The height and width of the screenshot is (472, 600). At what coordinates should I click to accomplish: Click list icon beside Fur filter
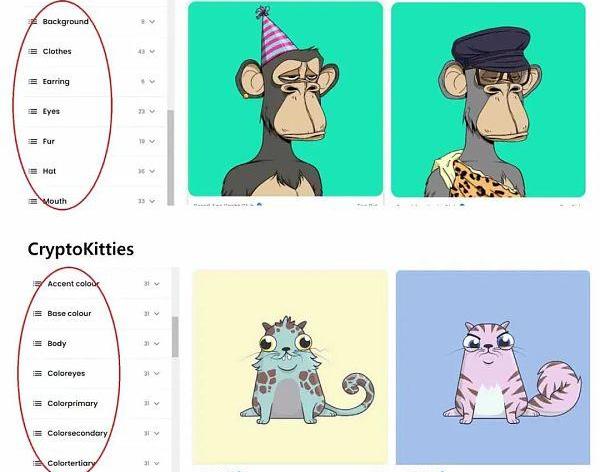tap(33, 141)
